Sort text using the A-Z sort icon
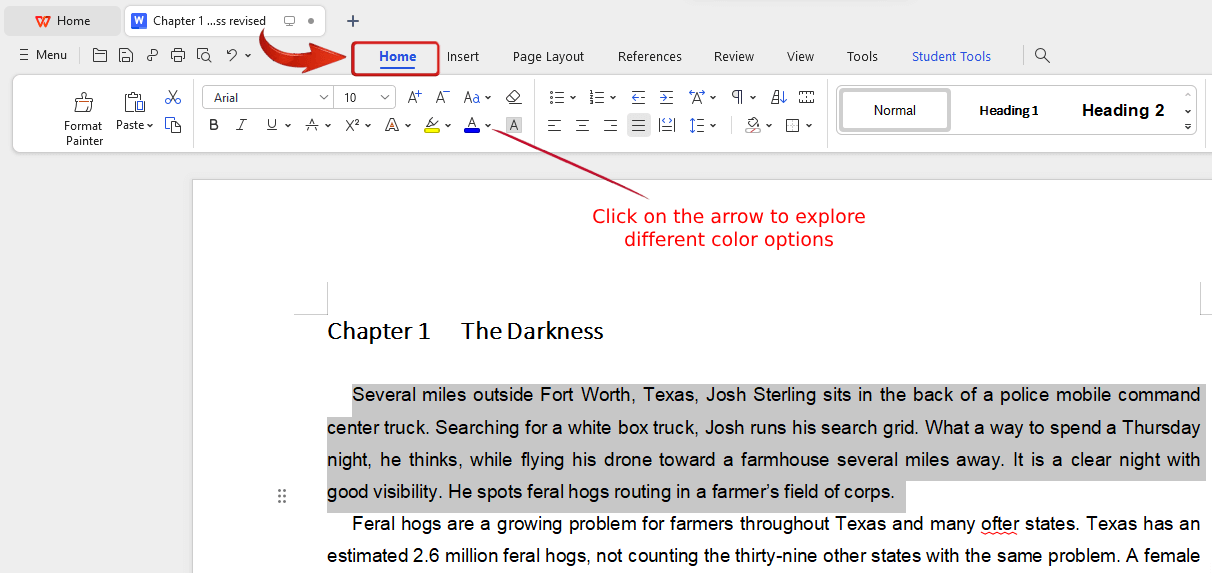The width and height of the screenshot is (1212, 573). click(x=779, y=97)
